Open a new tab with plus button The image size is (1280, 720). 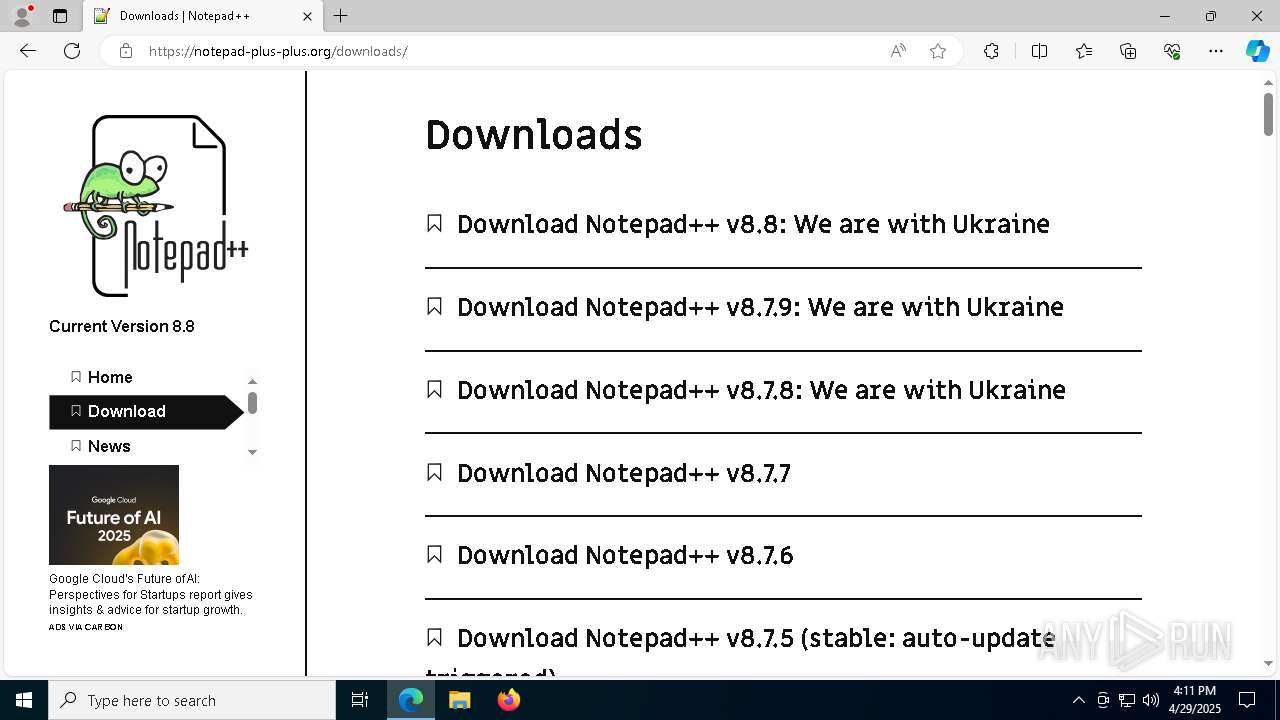click(341, 16)
